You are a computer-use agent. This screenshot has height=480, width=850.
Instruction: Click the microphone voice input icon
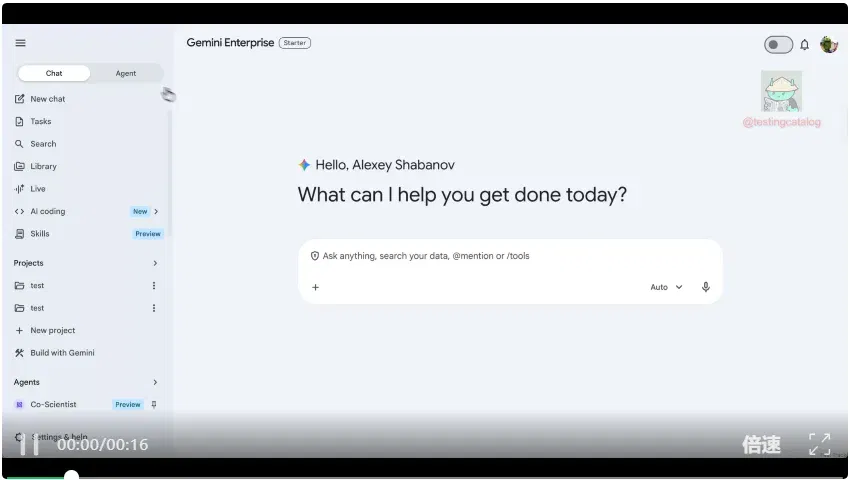pos(706,287)
